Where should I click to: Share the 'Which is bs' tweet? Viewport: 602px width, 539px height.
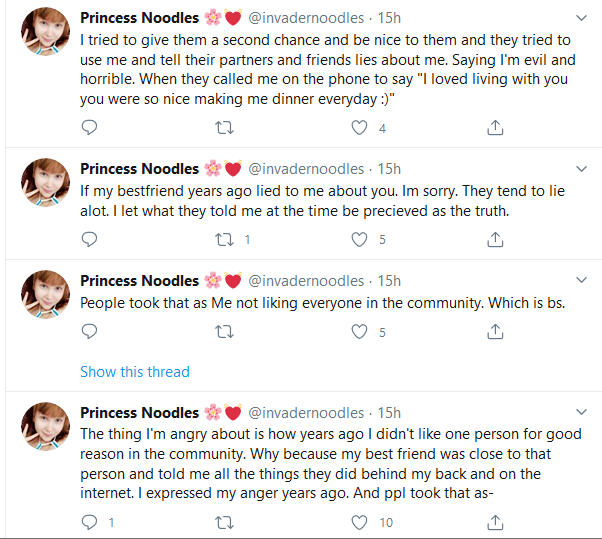(x=494, y=331)
